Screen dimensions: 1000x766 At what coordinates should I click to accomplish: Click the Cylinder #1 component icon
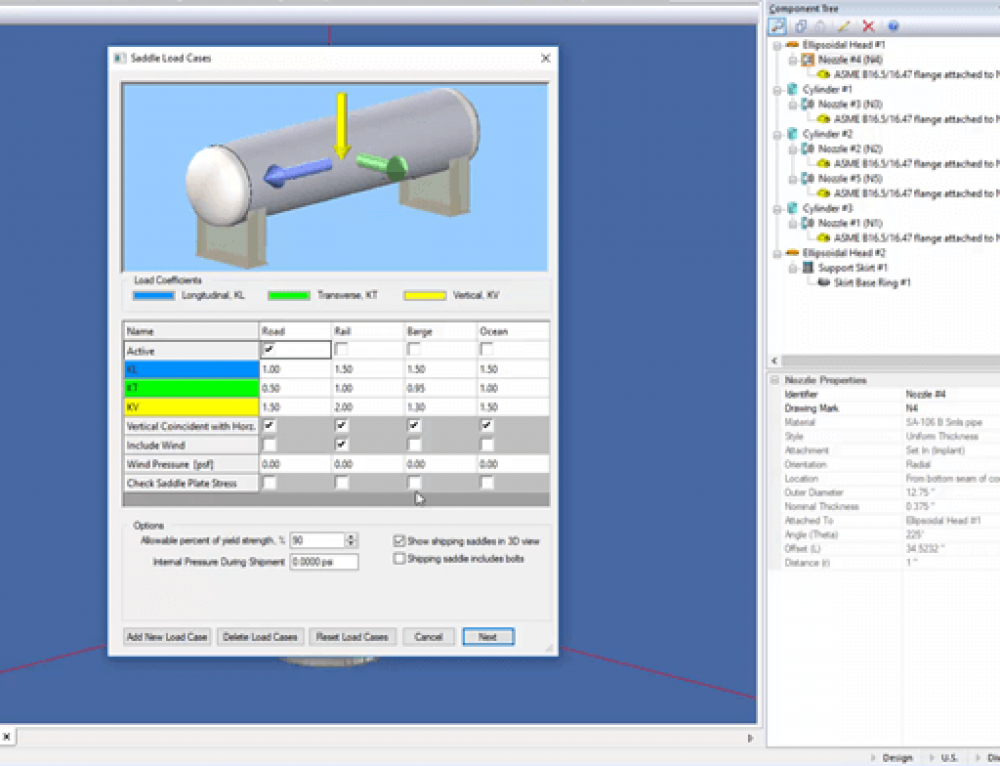[x=791, y=89]
